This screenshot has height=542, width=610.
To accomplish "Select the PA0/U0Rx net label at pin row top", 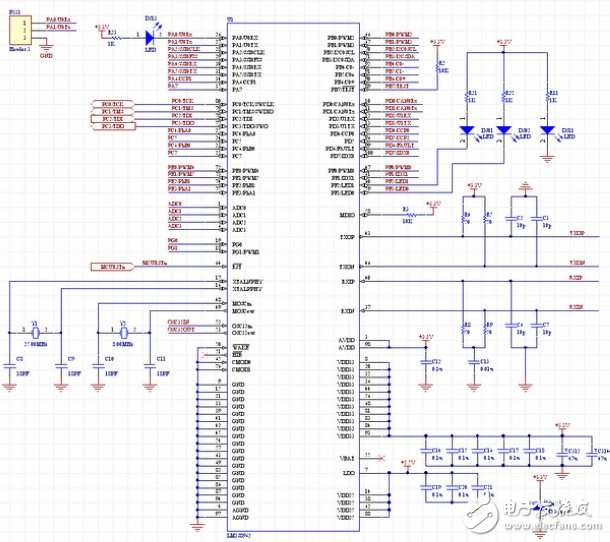I will [181, 35].
